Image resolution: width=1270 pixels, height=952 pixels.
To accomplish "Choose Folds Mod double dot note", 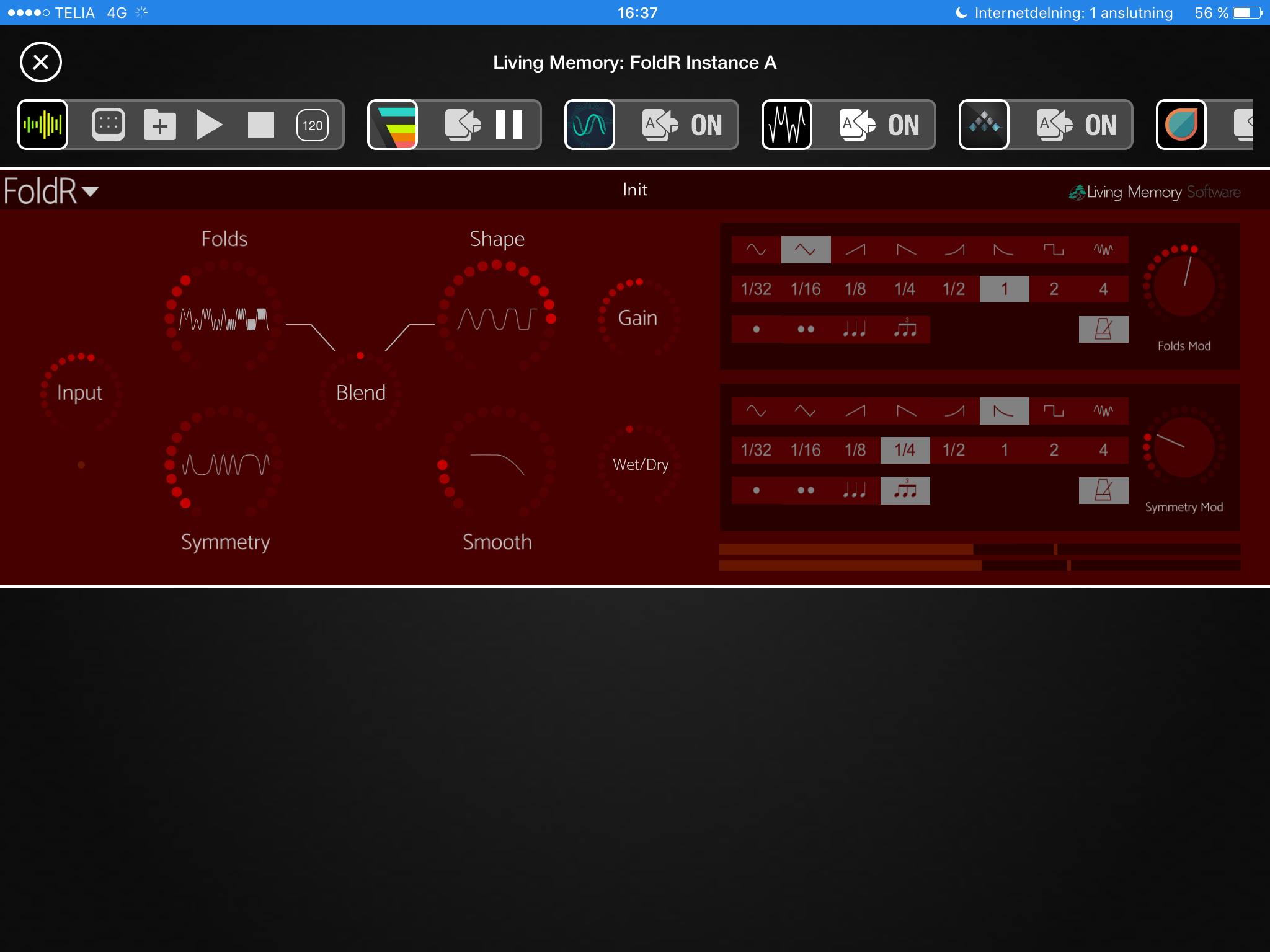I will point(806,329).
